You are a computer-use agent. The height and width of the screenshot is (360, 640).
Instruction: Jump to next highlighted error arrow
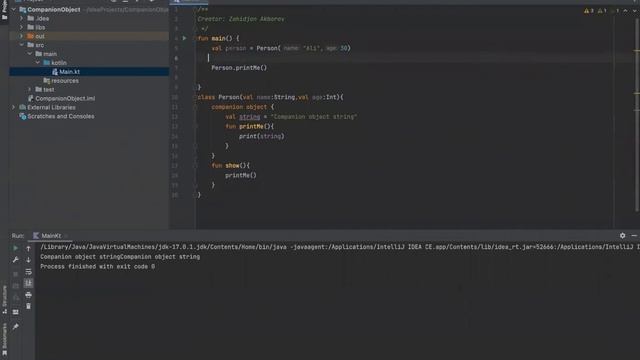tap(635, 11)
